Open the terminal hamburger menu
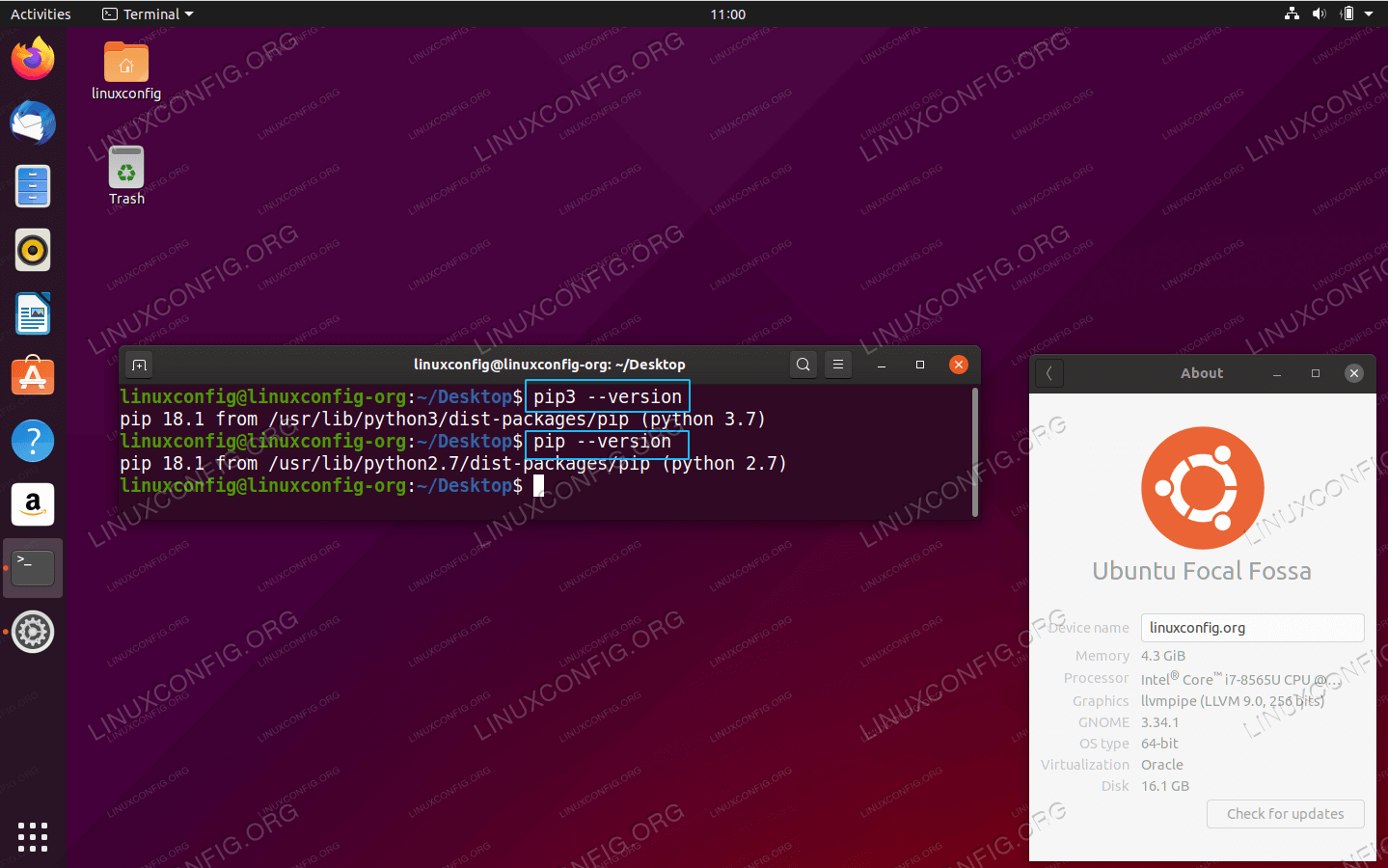The height and width of the screenshot is (868, 1388). tap(837, 365)
